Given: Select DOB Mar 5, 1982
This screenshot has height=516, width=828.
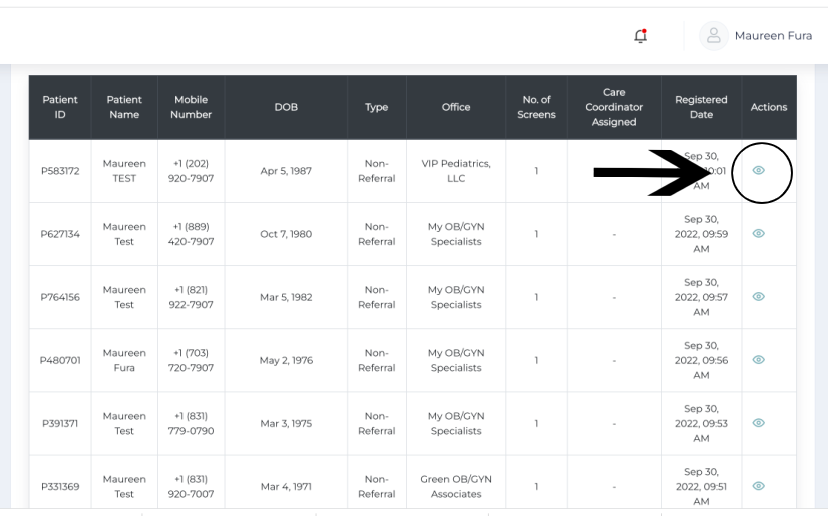Looking at the screenshot, I should (286, 297).
